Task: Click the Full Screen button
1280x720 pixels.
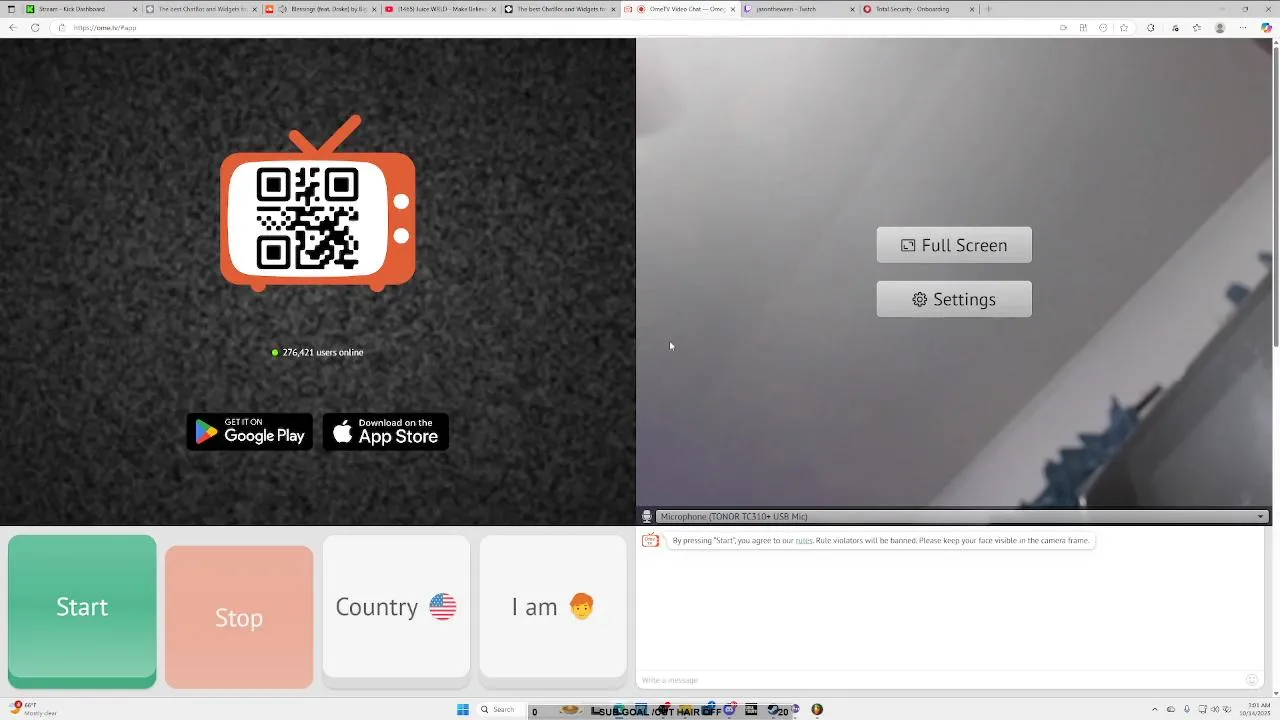Action: (x=954, y=245)
